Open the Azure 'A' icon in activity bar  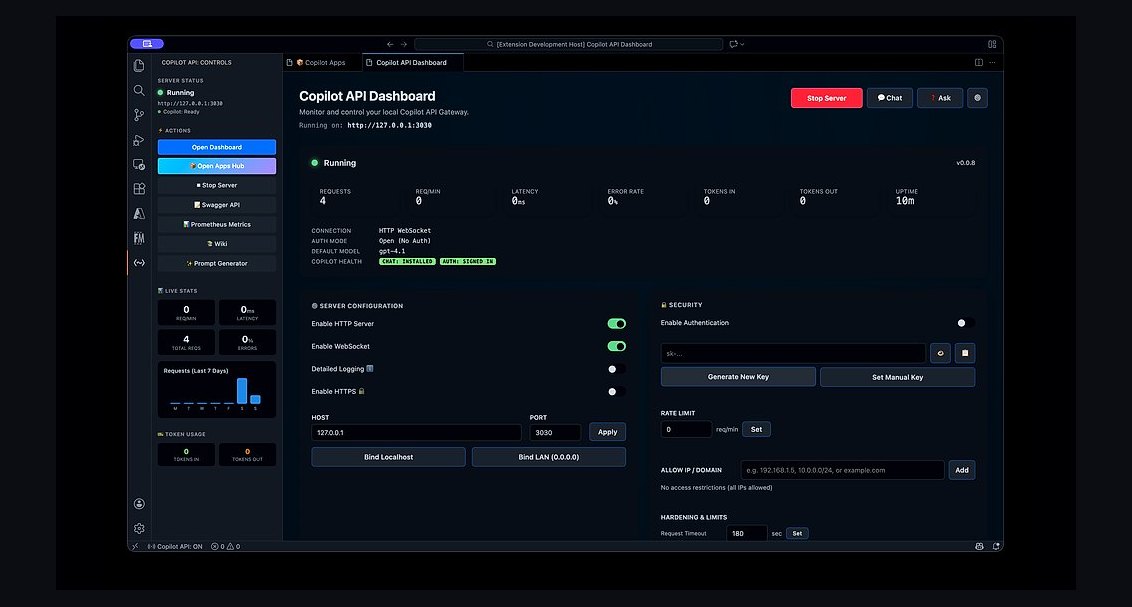point(139,214)
